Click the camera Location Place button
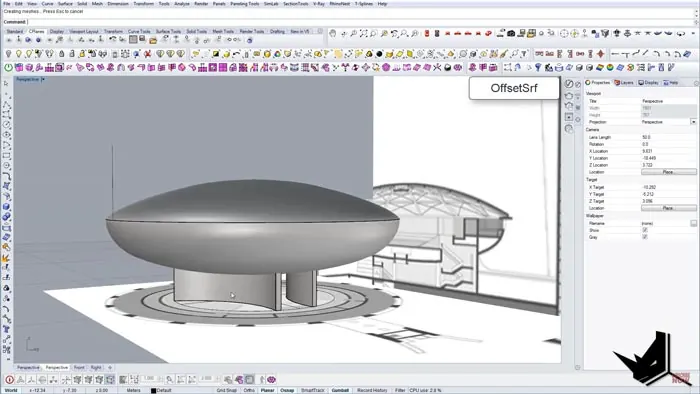700x394 pixels. tap(669, 172)
